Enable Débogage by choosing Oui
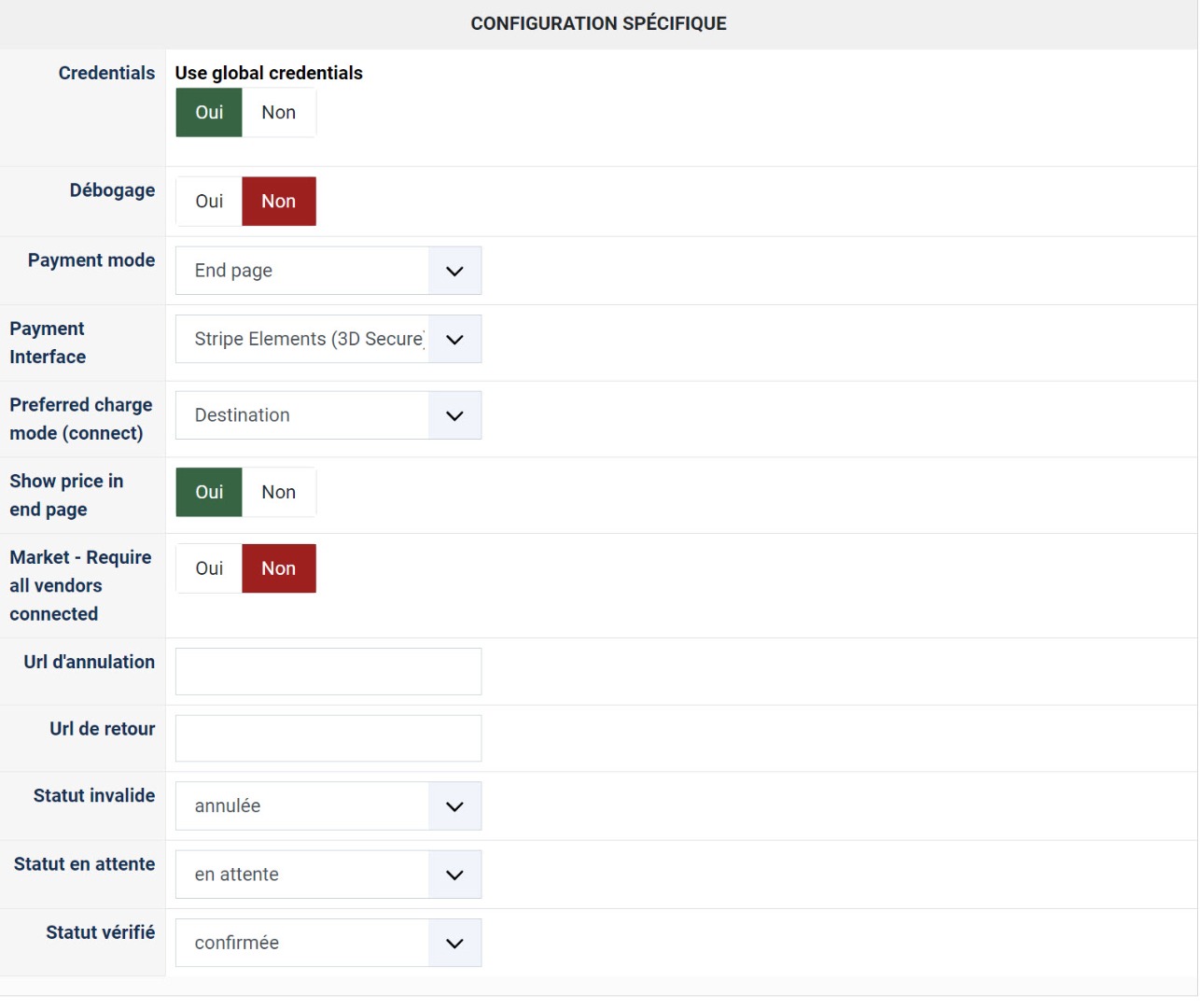The height and width of the screenshot is (1008, 1200). (209, 202)
